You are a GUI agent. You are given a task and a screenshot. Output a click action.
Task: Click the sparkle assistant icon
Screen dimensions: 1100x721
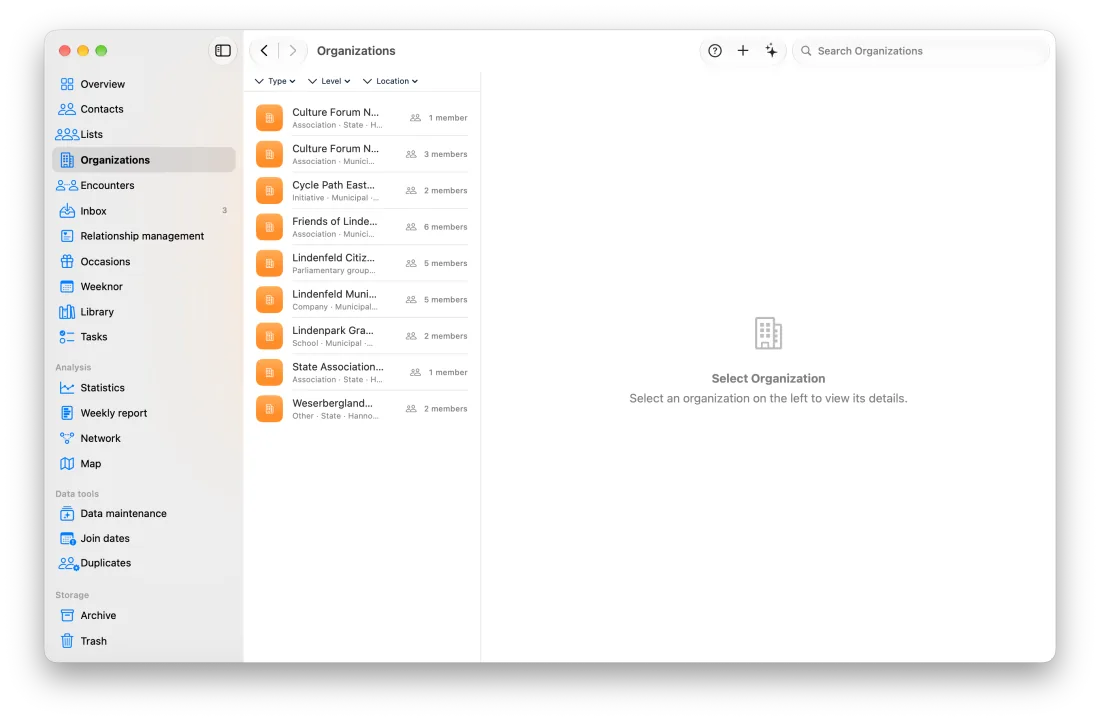click(771, 50)
